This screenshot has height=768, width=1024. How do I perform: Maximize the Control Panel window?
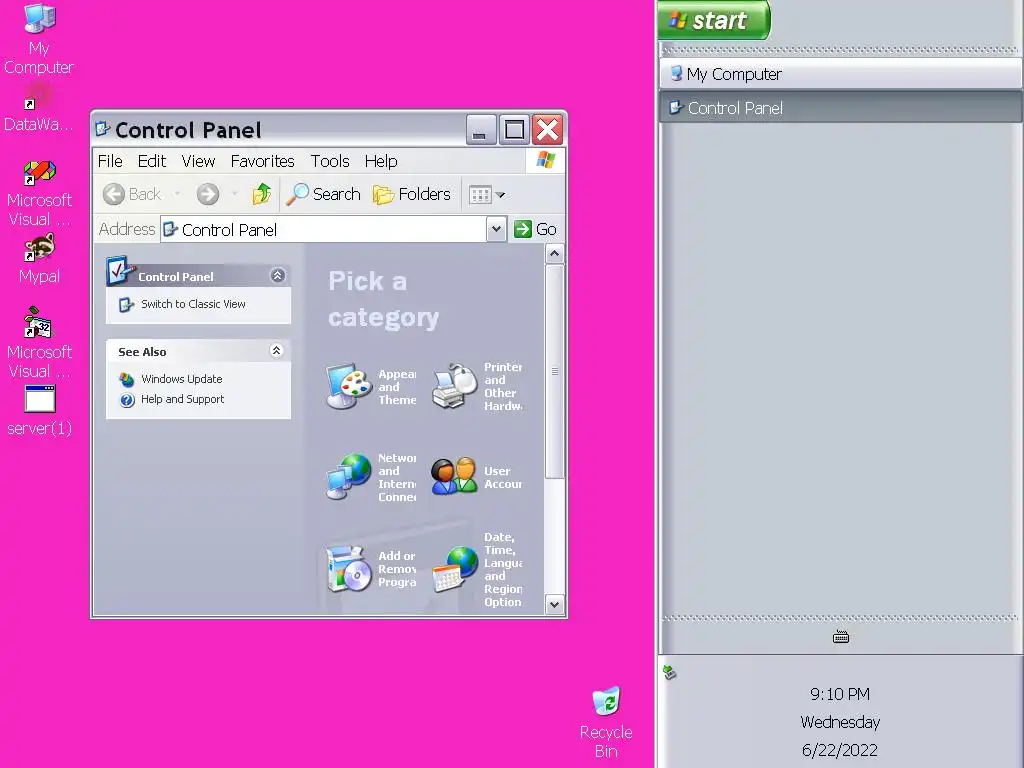tap(514, 129)
